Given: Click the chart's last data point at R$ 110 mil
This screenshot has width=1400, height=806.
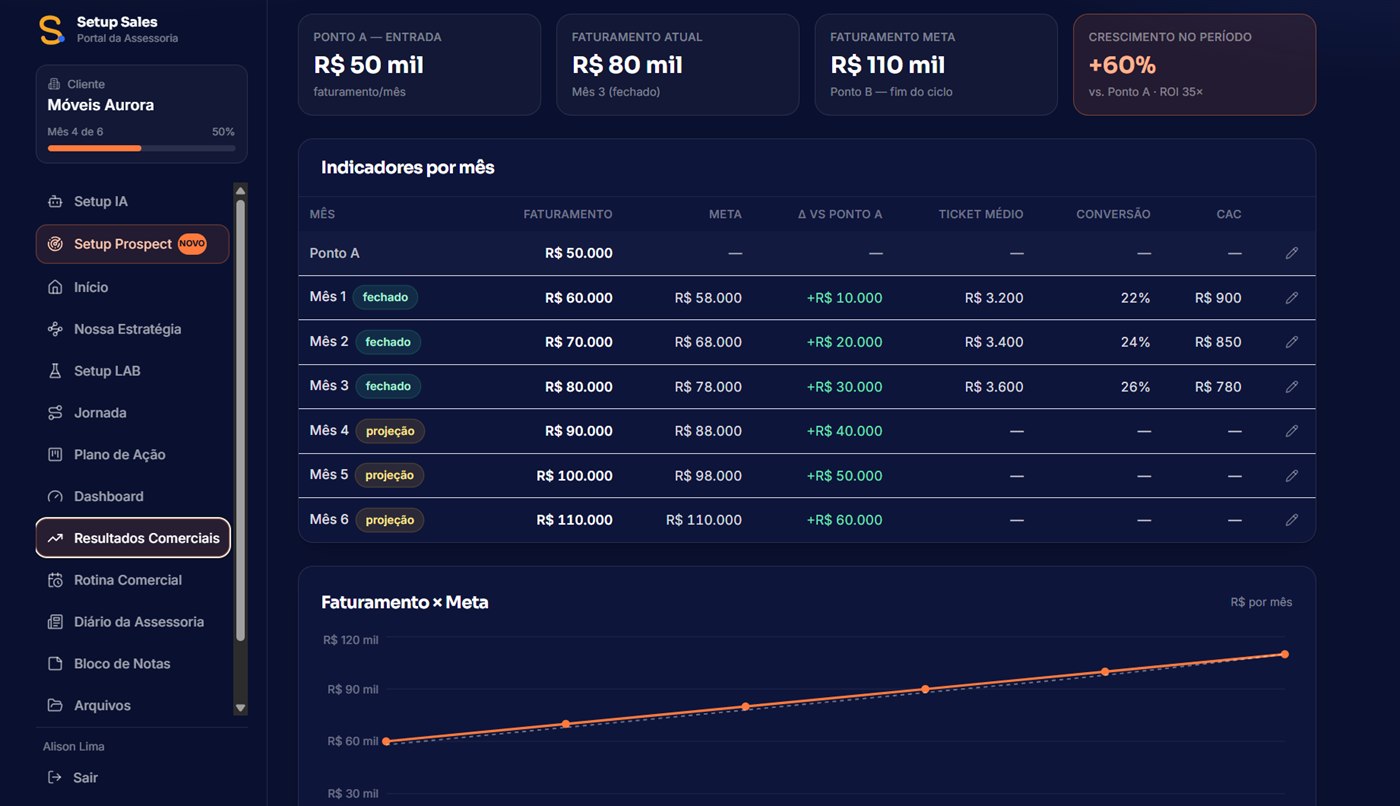Looking at the screenshot, I should pos(1284,654).
